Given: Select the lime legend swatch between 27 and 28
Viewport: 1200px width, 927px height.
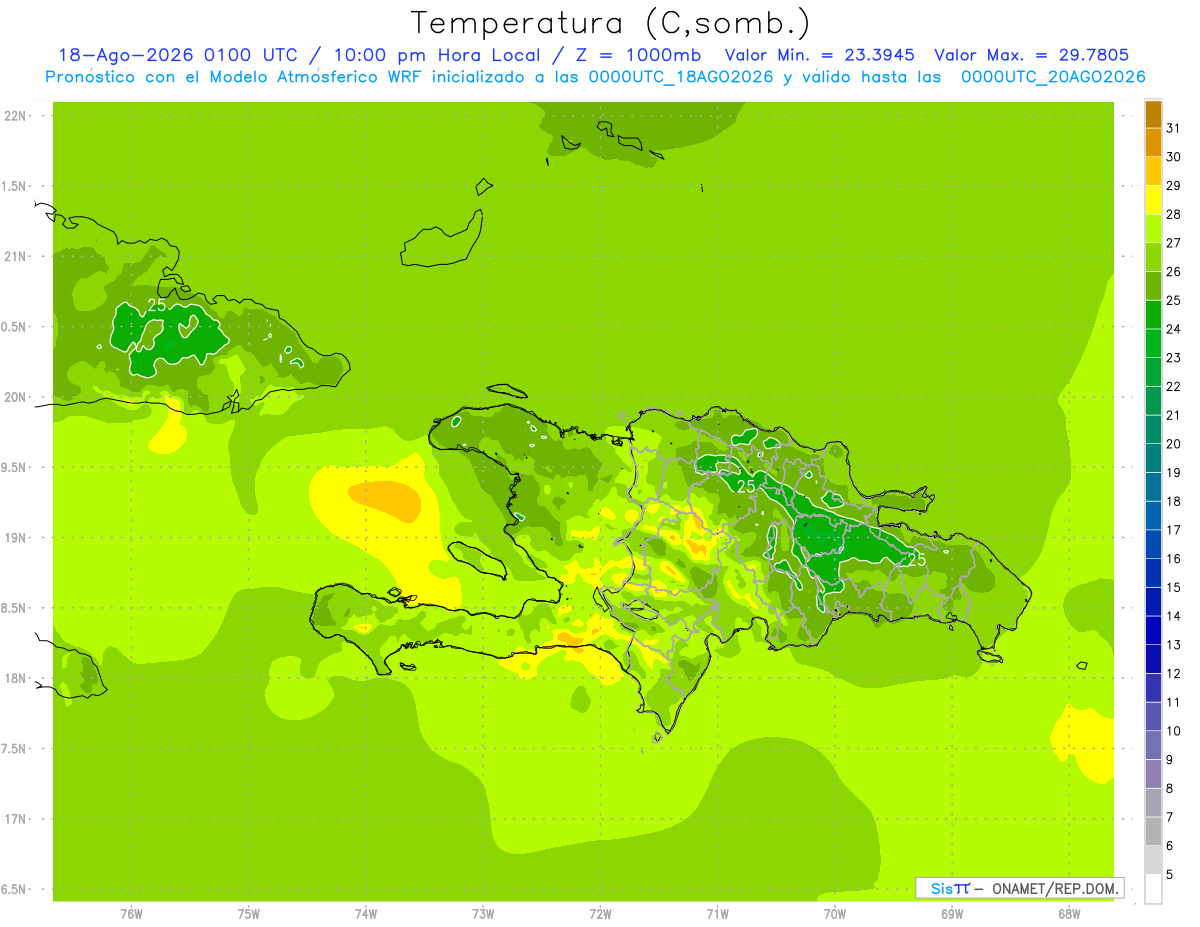Looking at the screenshot, I should (x=1153, y=229).
